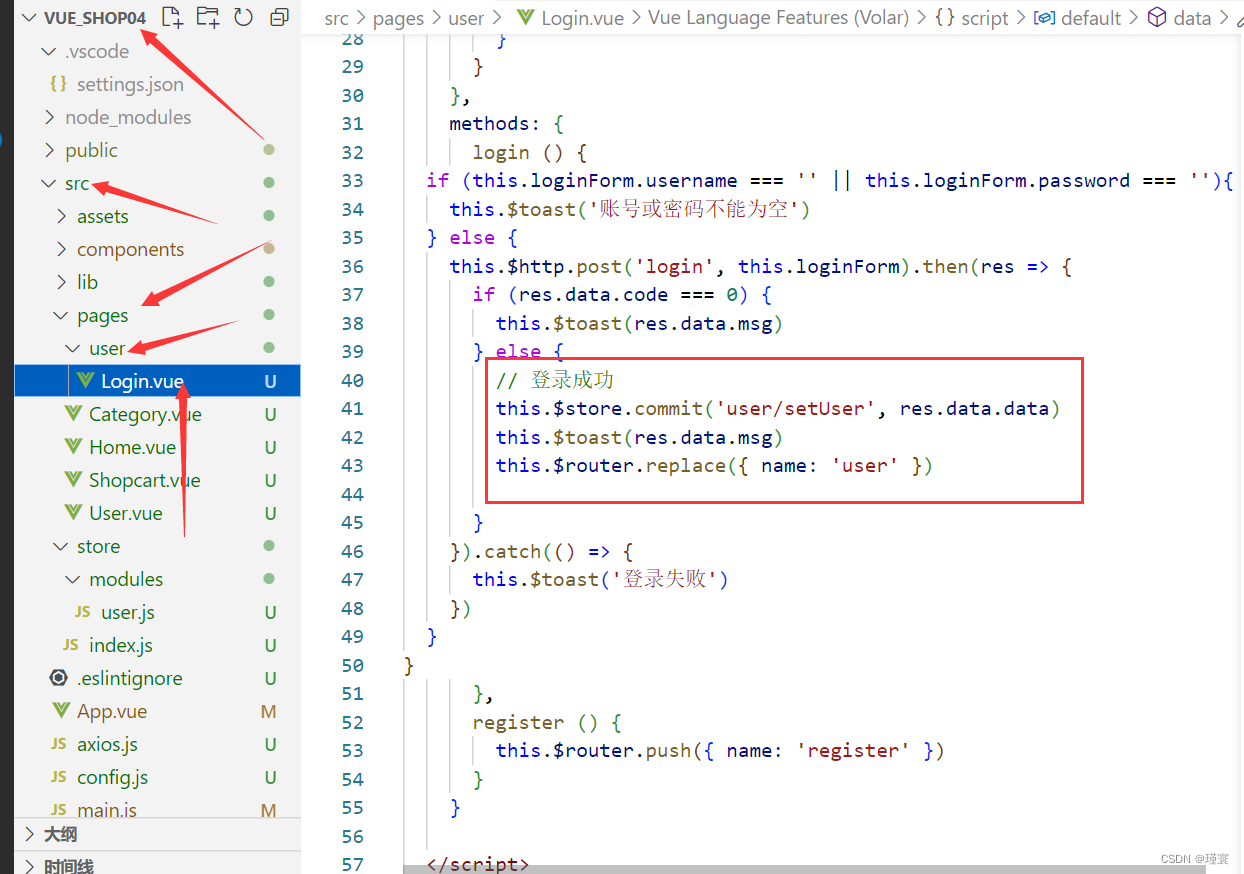Click the text "this.$toast('登录失败')"
Viewport: 1244px width, 874px height.
click(x=600, y=579)
